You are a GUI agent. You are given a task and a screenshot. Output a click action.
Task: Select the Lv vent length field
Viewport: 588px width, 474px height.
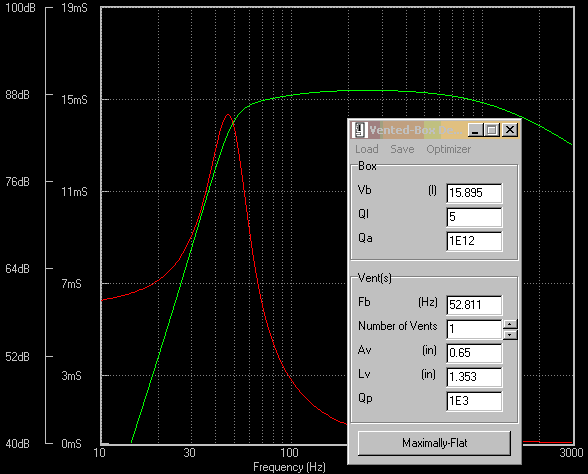tap(474, 377)
